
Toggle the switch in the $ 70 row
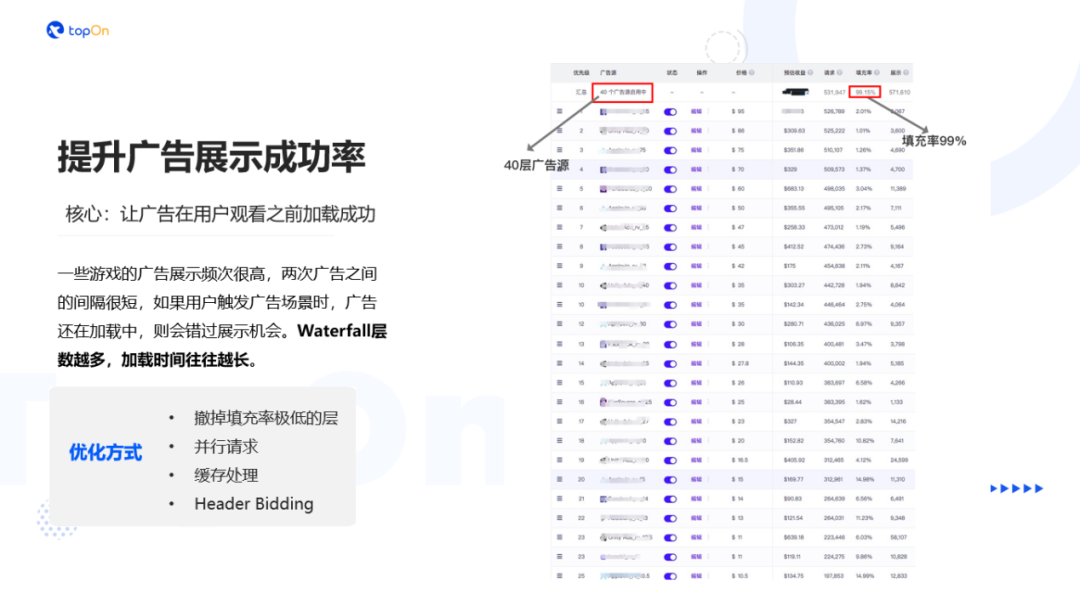pos(670,169)
